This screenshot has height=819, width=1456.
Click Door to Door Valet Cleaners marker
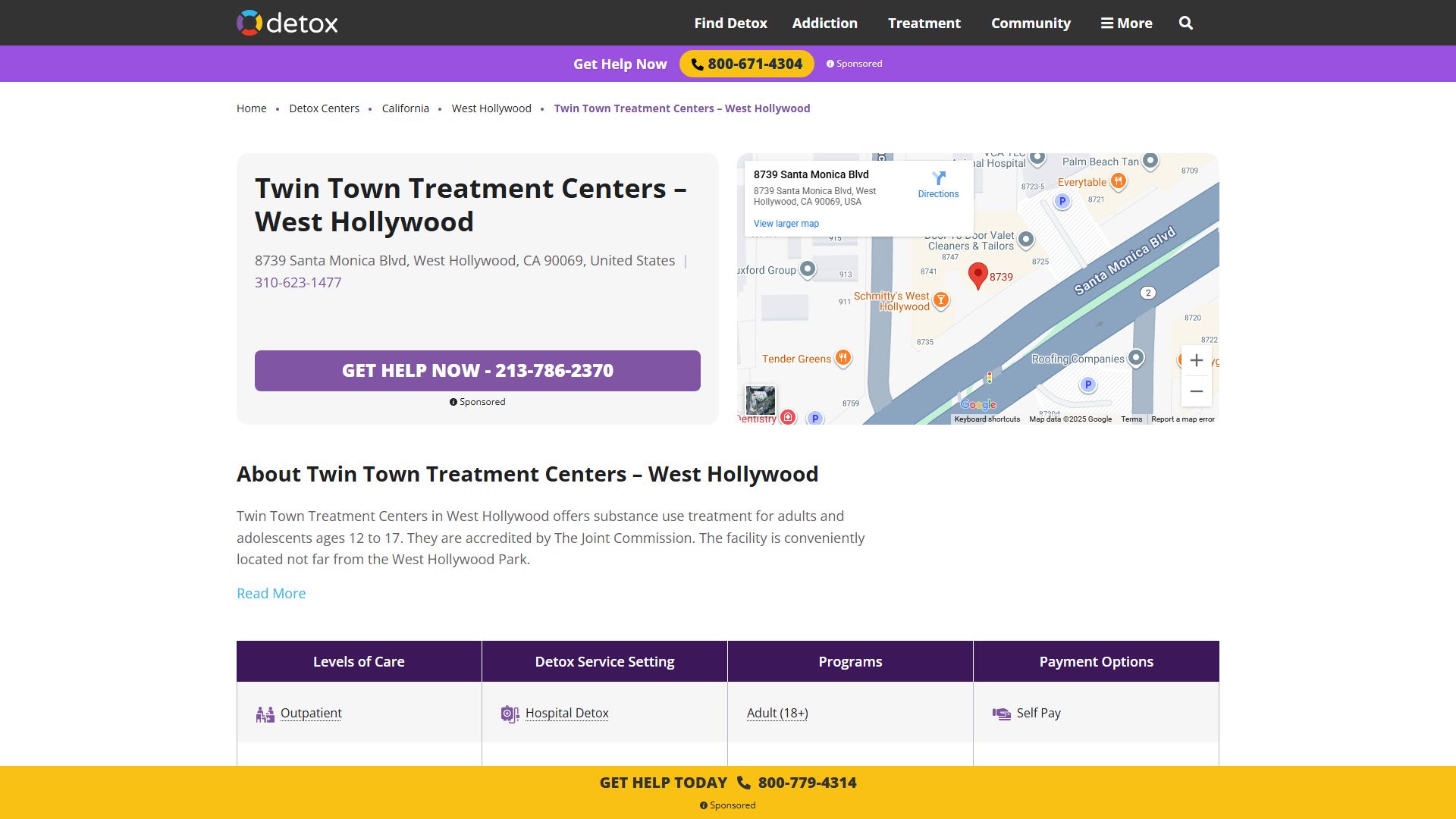point(1026,240)
